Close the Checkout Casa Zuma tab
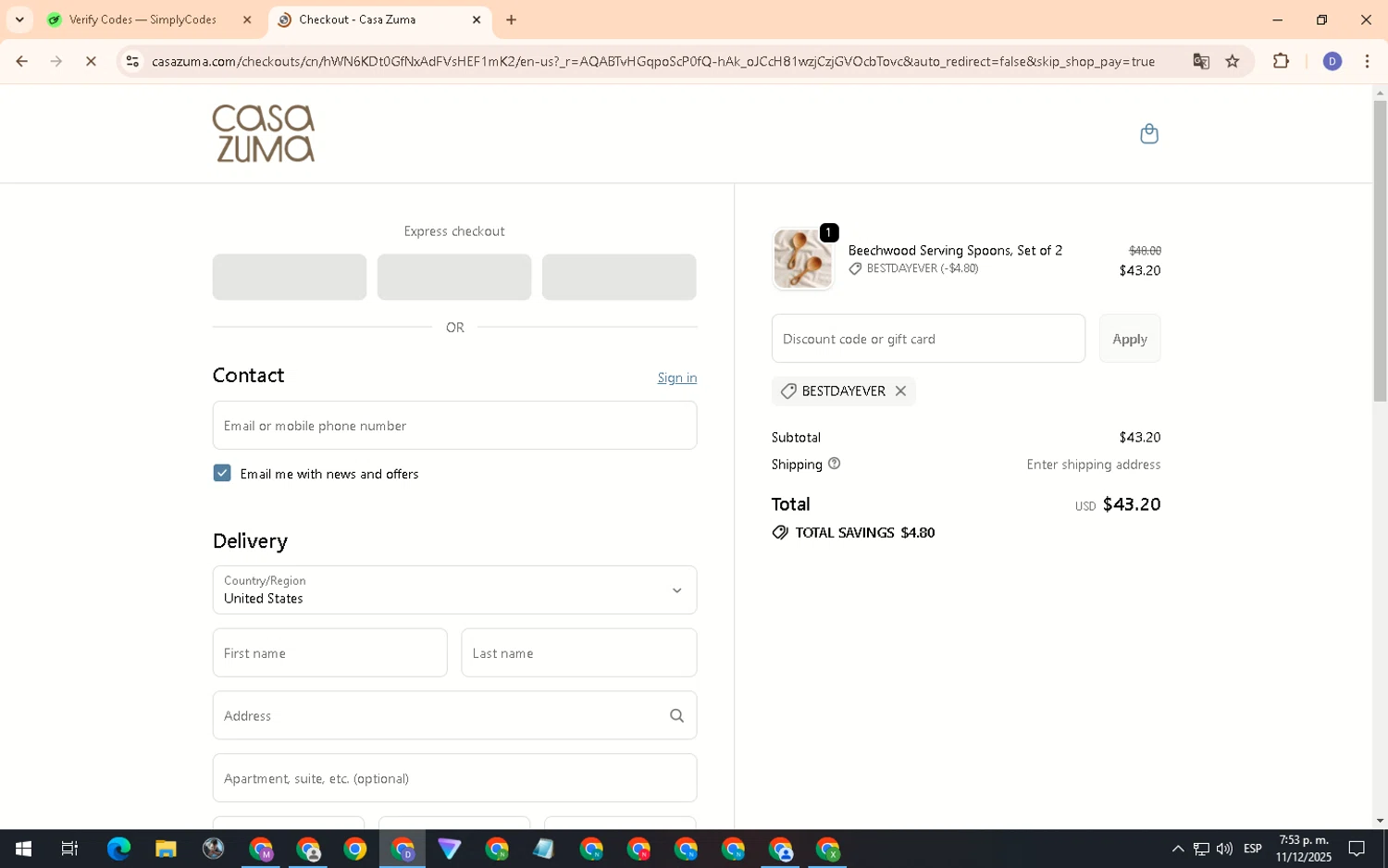Image resolution: width=1388 pixels, height=868 pixels. (477, 19)
